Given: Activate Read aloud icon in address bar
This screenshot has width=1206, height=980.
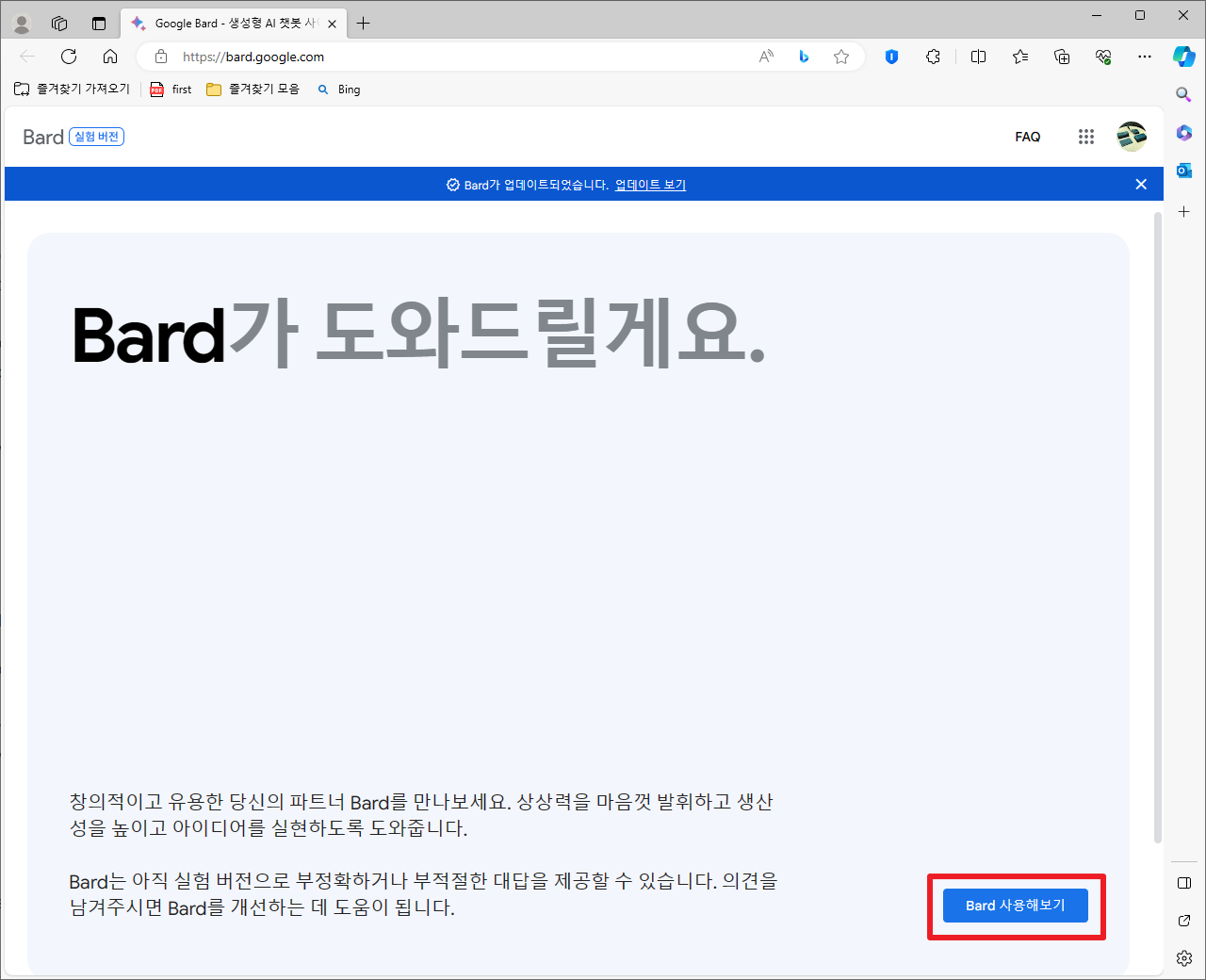Looking at the screenshot, I should [x=766, y=57].
